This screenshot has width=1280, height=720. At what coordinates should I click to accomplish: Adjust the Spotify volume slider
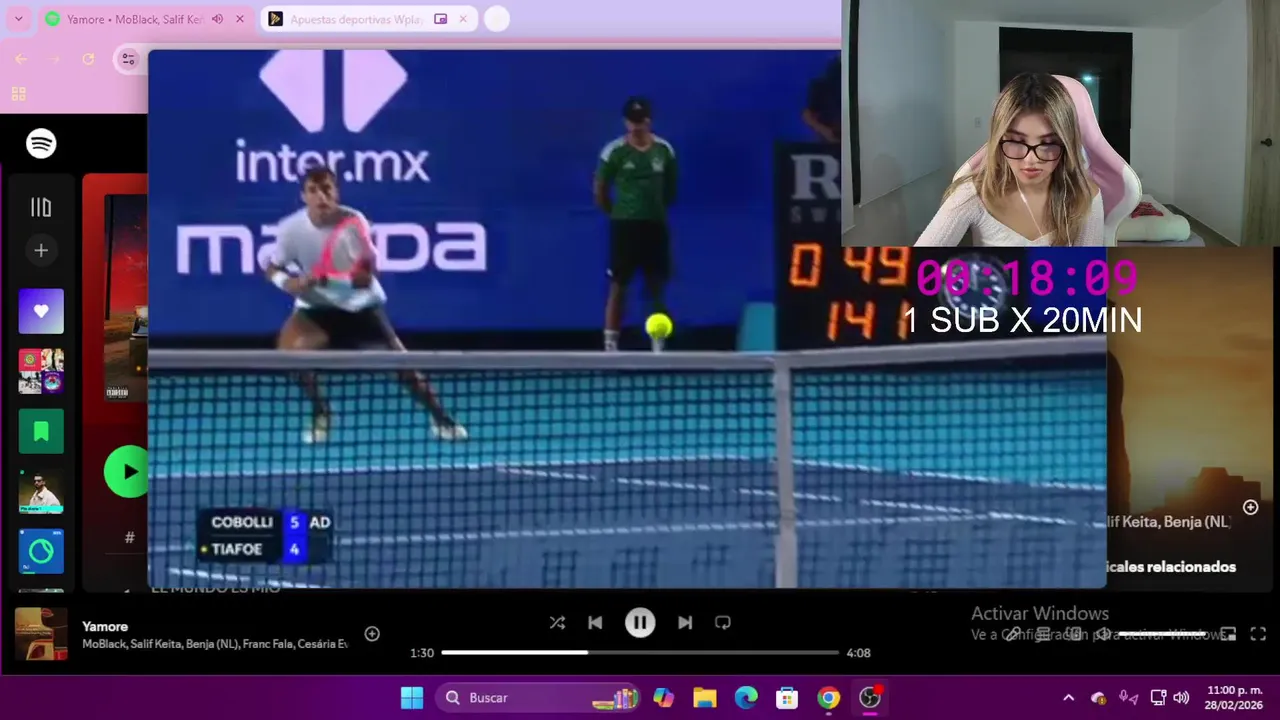(1163, 634)
